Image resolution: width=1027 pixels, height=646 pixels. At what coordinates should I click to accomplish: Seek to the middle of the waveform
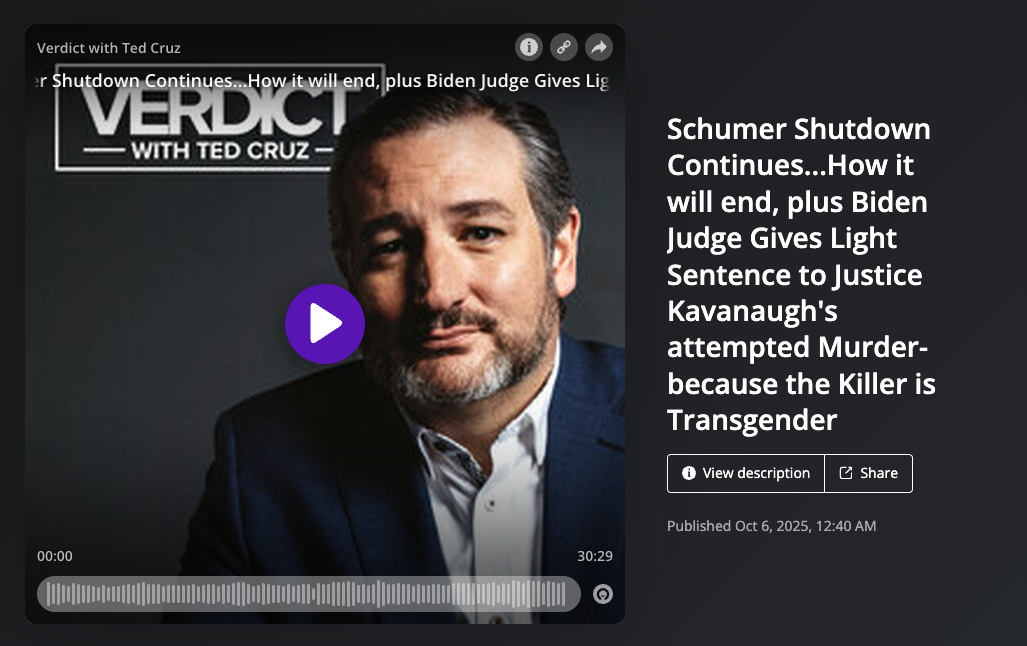[308, 594]
